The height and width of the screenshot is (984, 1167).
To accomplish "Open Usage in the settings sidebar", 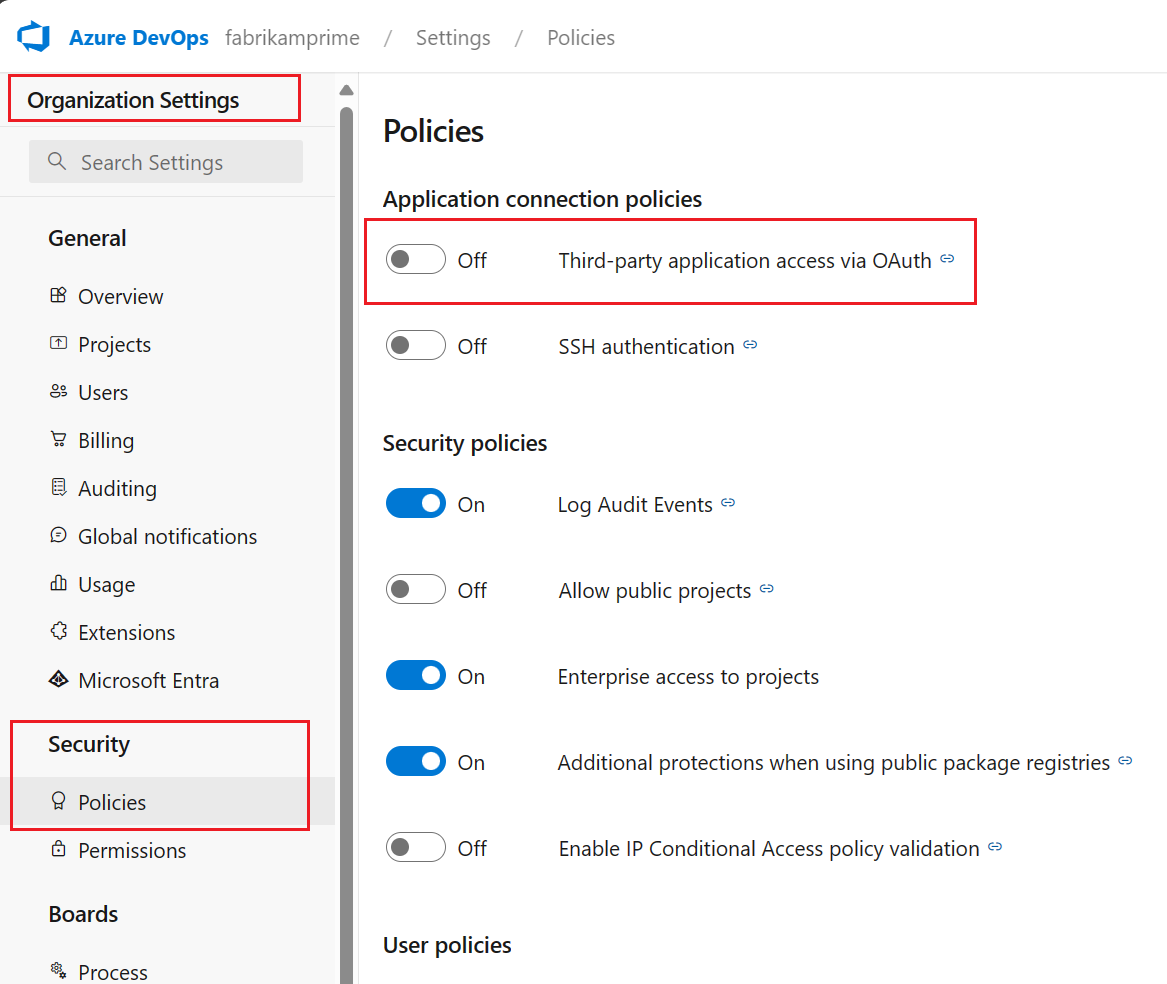I will (x=167, y=584).
